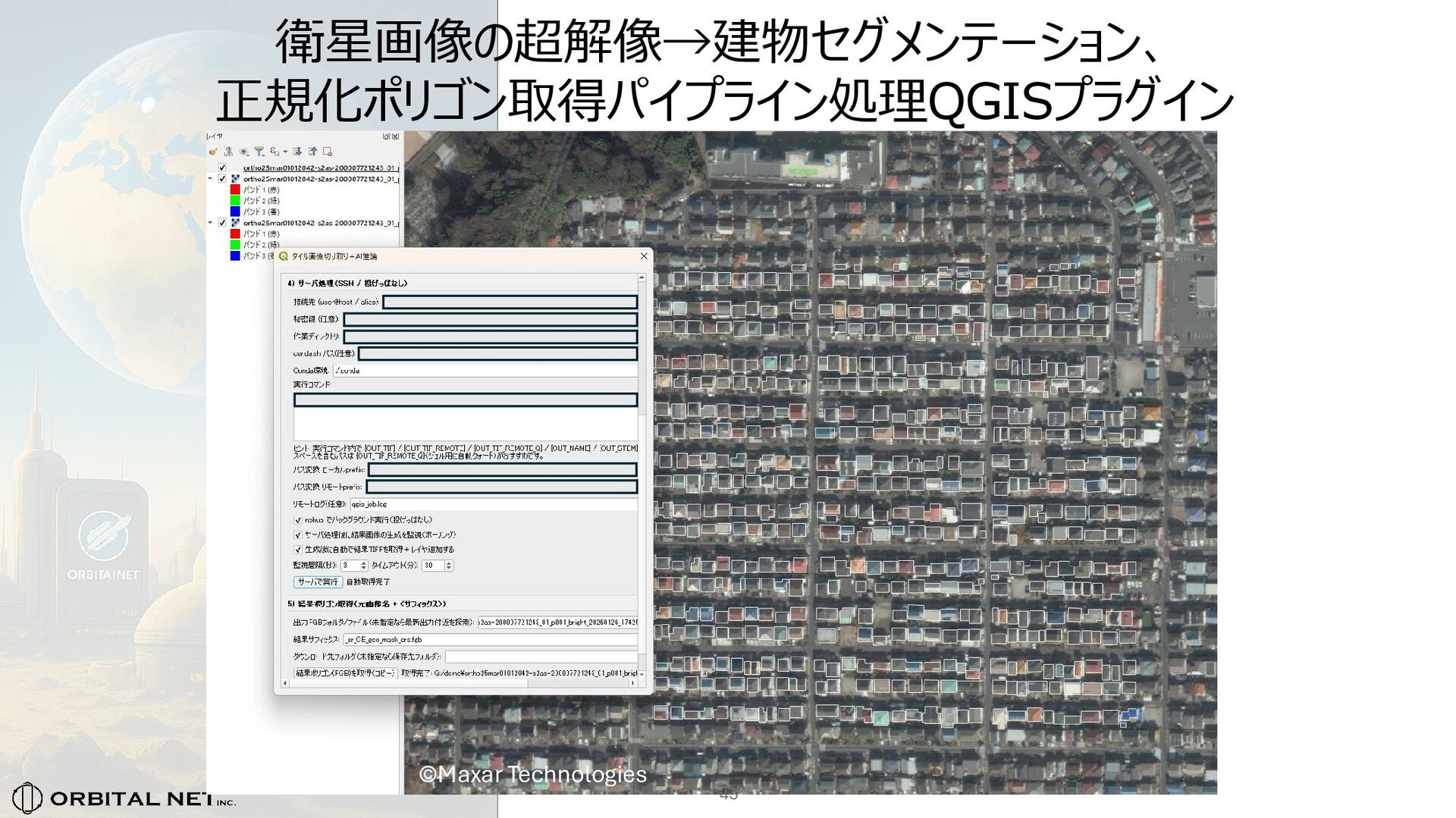
Task: Toggle nohup background execution checkbox
Action: (298, 520)
